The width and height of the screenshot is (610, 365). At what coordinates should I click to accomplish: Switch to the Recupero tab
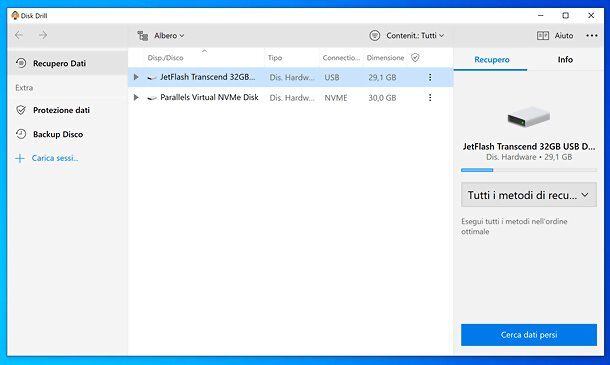click(492, 60)
